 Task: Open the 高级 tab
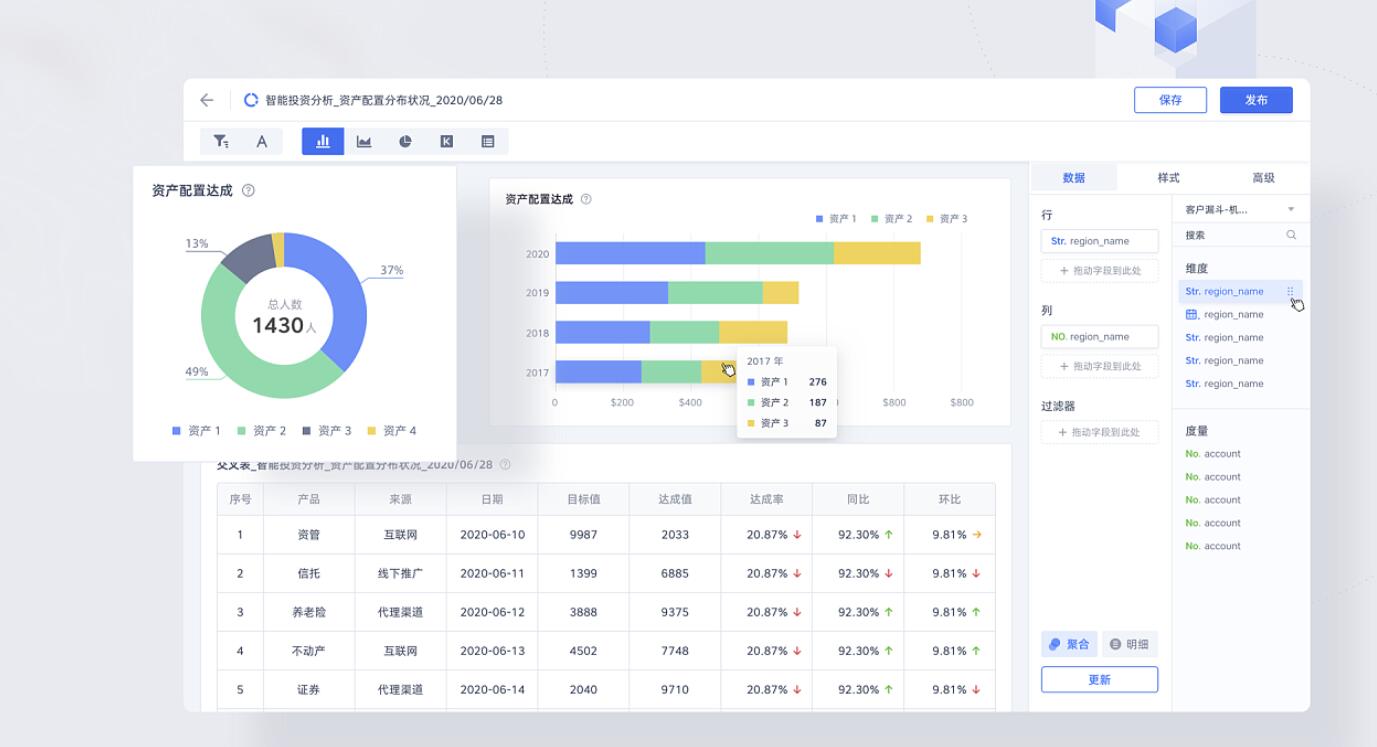1263,178
